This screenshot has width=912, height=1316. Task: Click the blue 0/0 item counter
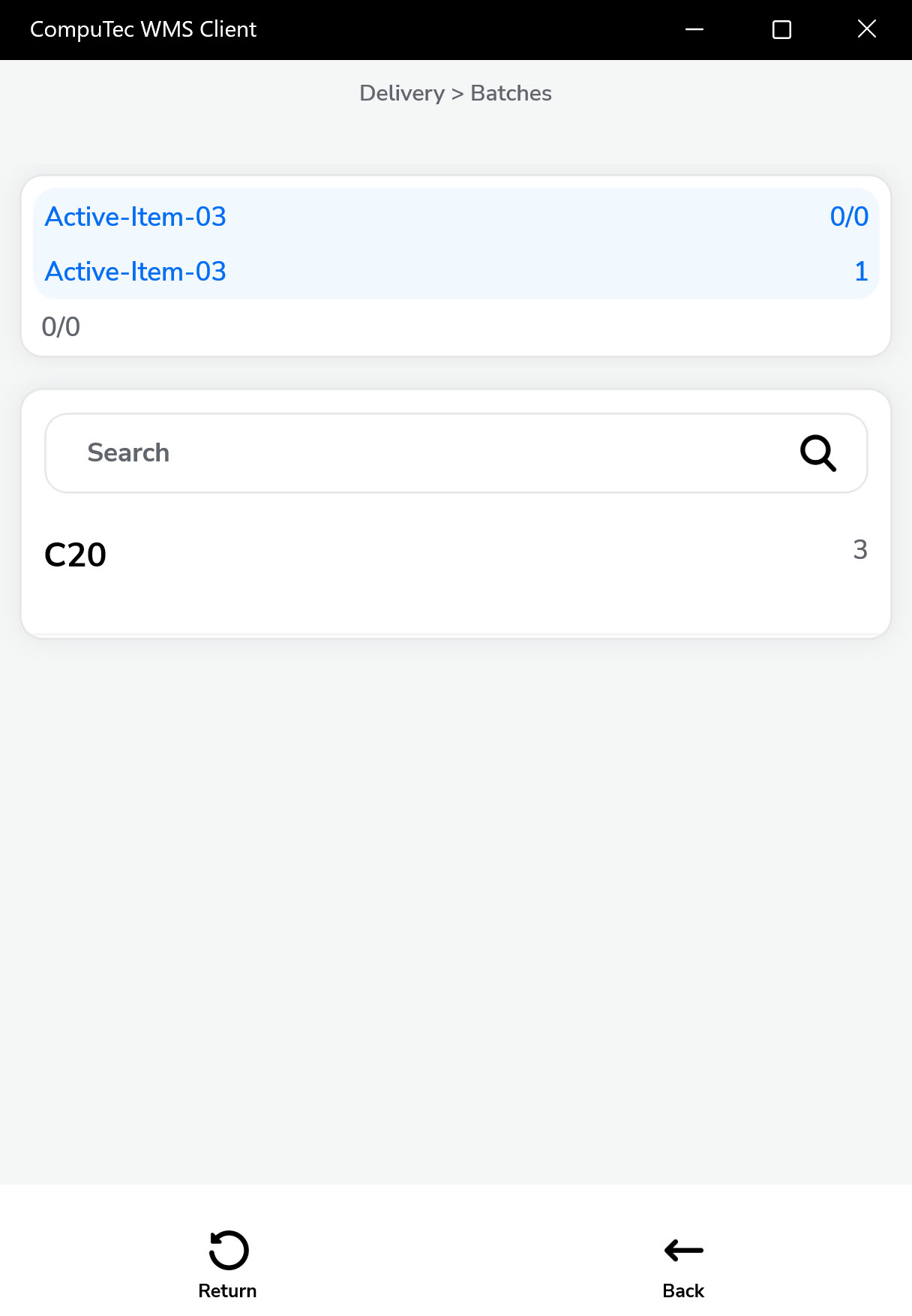(849, 217)
